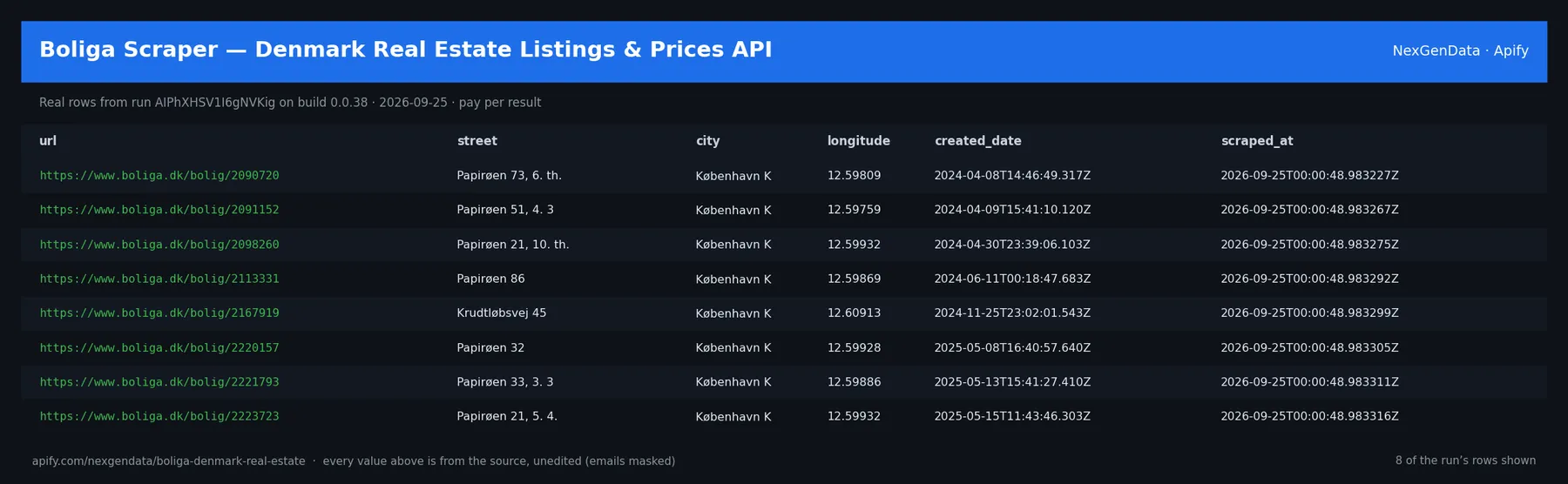Image resolution: width=1568 pixels, height=484 pixels.
Task: Select scraped_at value ending 983299Z
Action: 1310,313
